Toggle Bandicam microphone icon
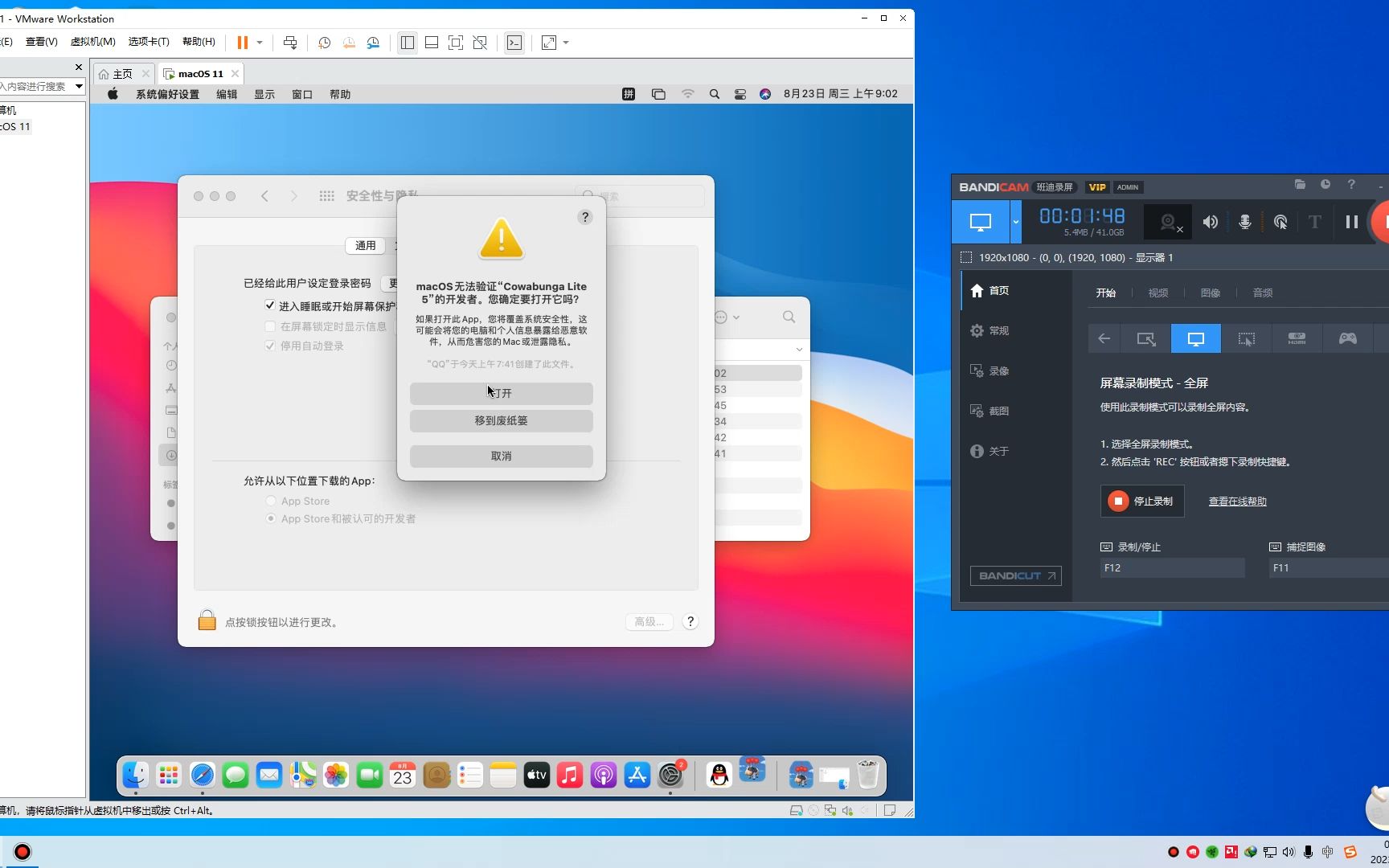 (x=1244, y=222)
